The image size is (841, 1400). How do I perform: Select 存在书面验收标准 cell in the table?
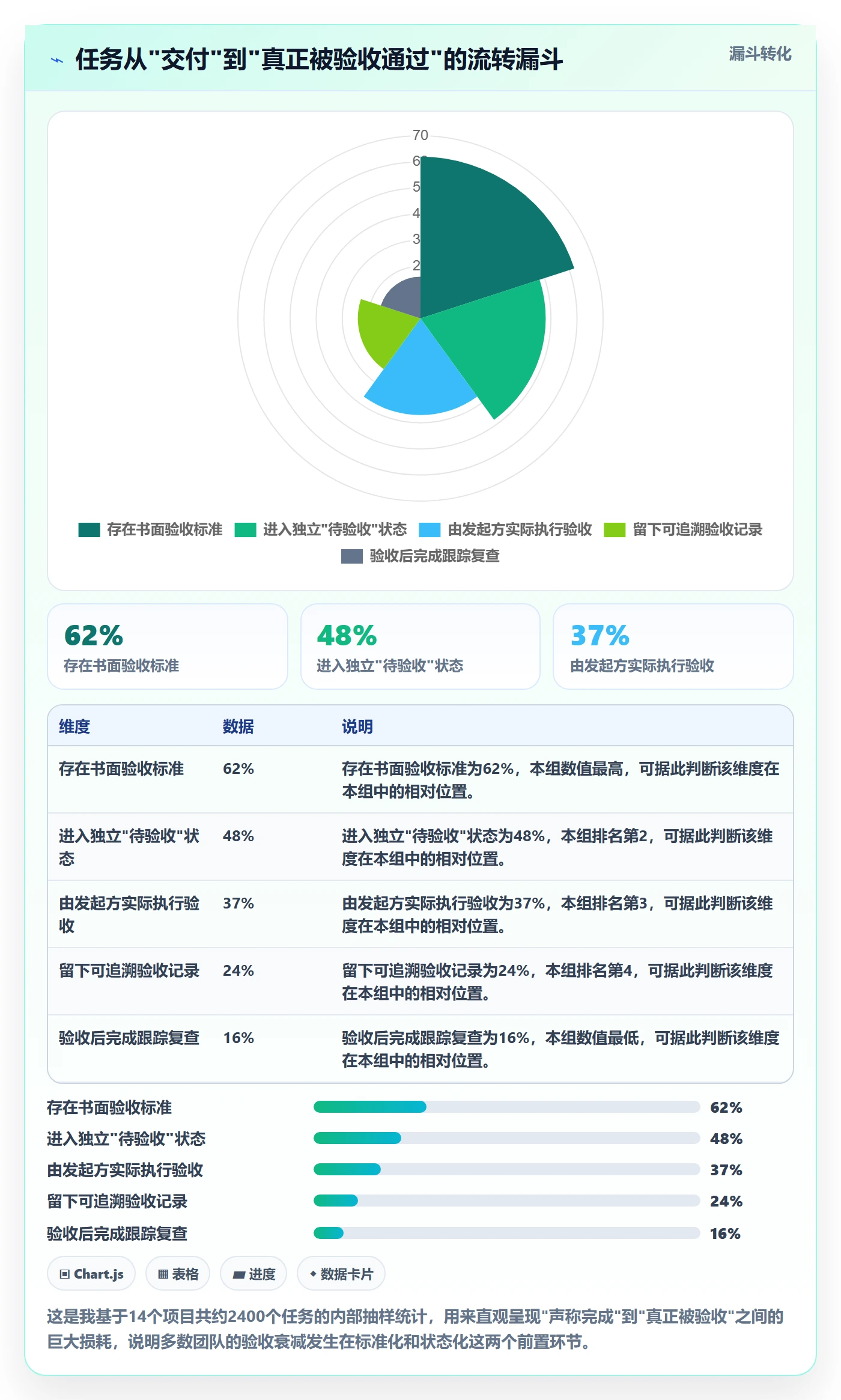click(121, 768)
